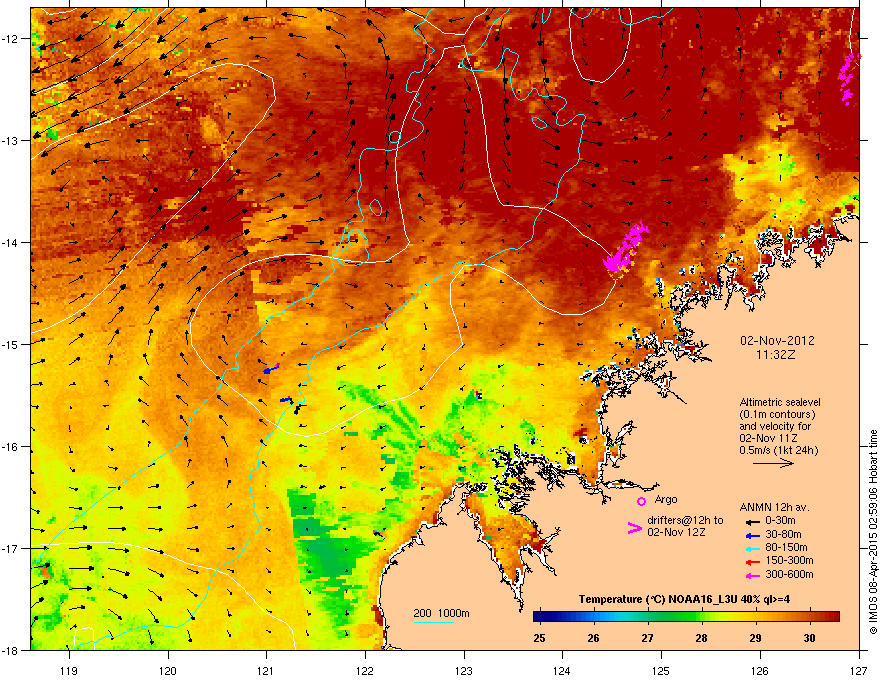Click the 'and velocity for' text
880x680 pixels.
pos(774,426)
